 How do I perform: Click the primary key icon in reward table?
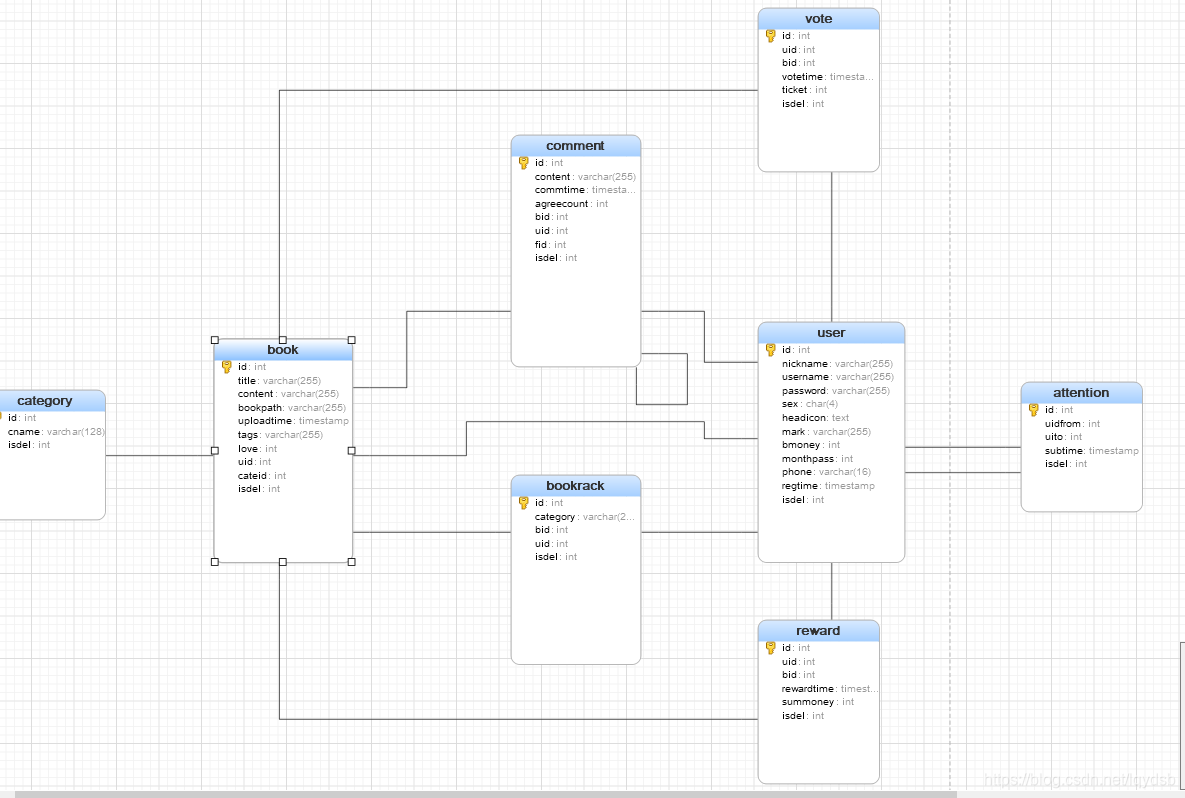coord(770,648)
